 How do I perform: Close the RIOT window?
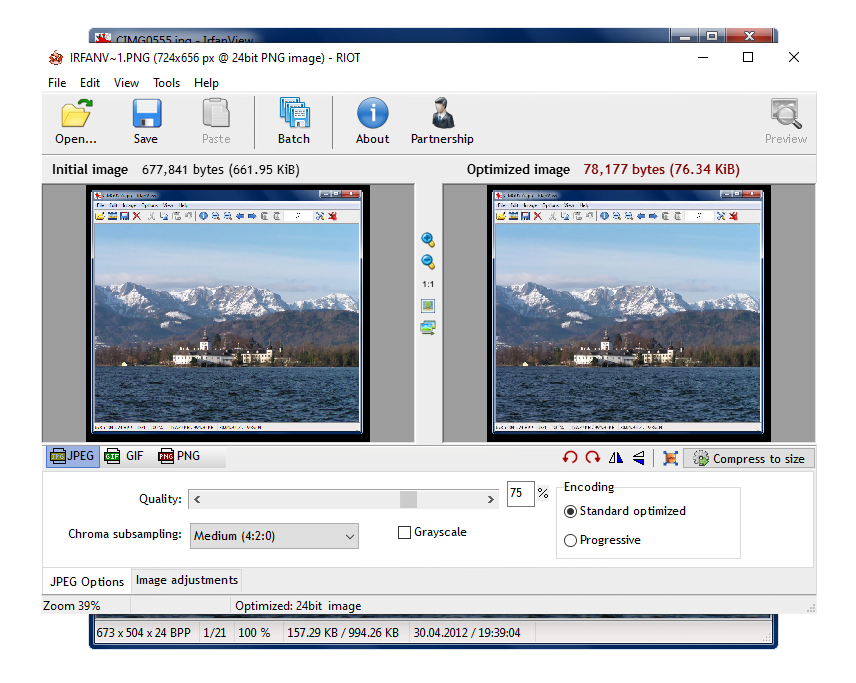794,57
